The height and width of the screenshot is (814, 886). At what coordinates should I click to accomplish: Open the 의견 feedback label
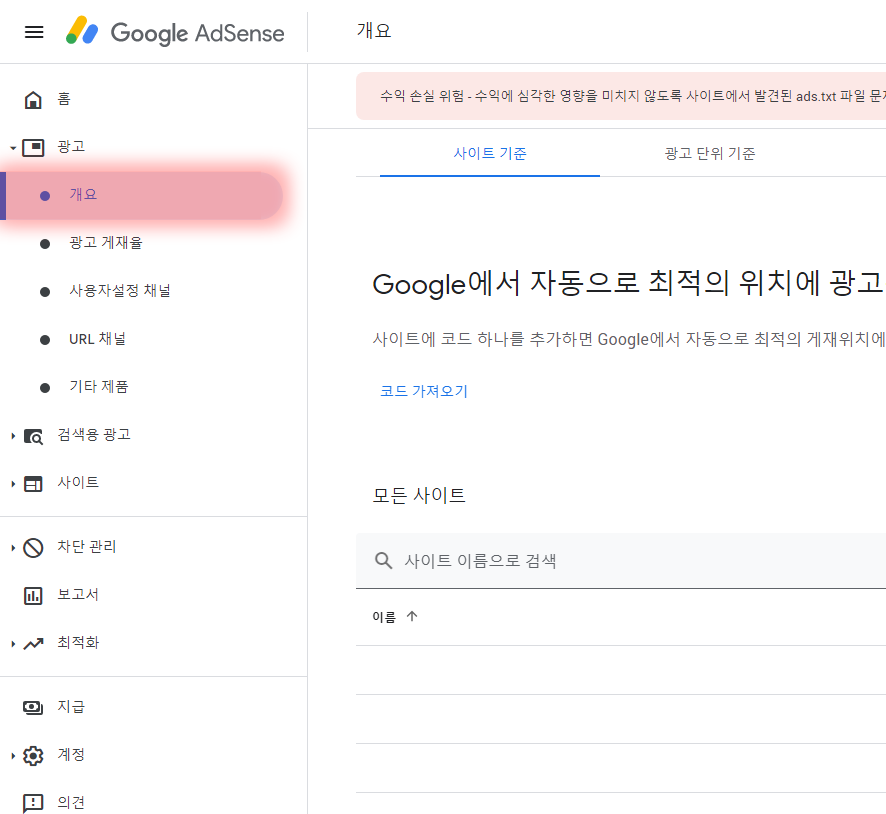click(71, 802)
